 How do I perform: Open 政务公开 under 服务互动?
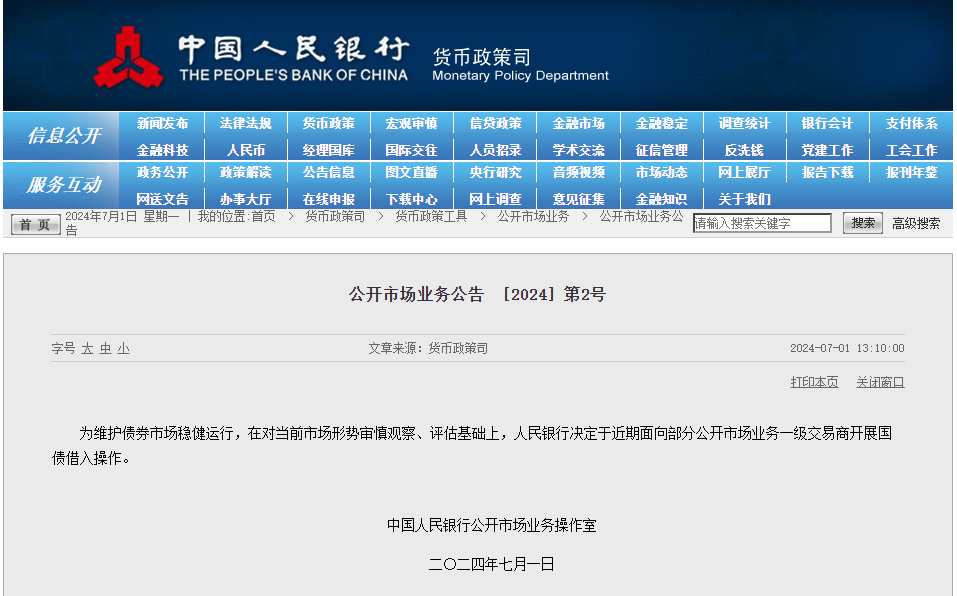click(162, 173)
